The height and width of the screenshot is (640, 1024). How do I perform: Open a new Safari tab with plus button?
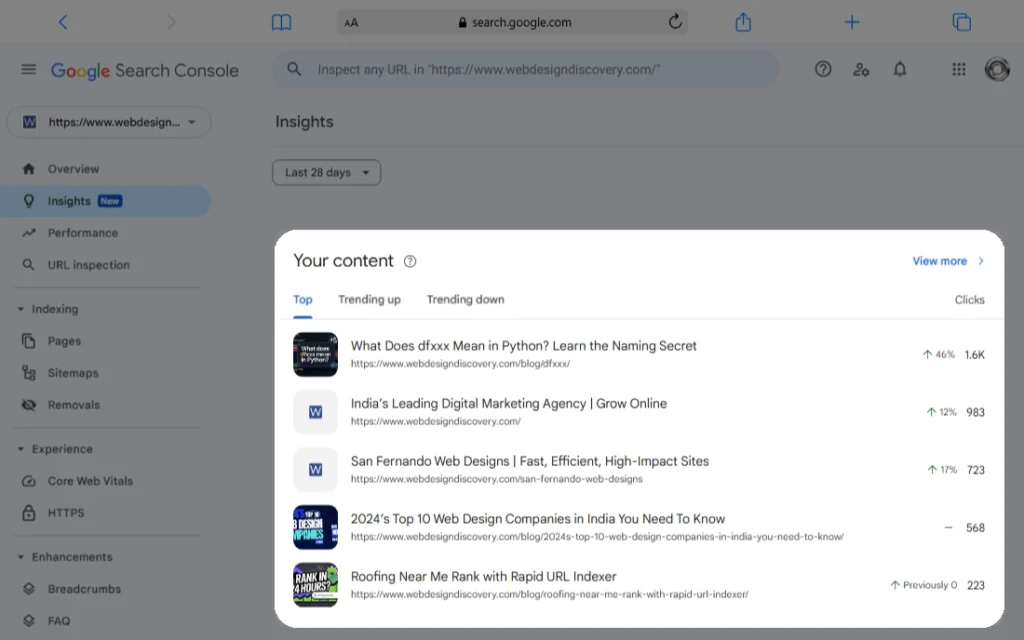(851, 21)
